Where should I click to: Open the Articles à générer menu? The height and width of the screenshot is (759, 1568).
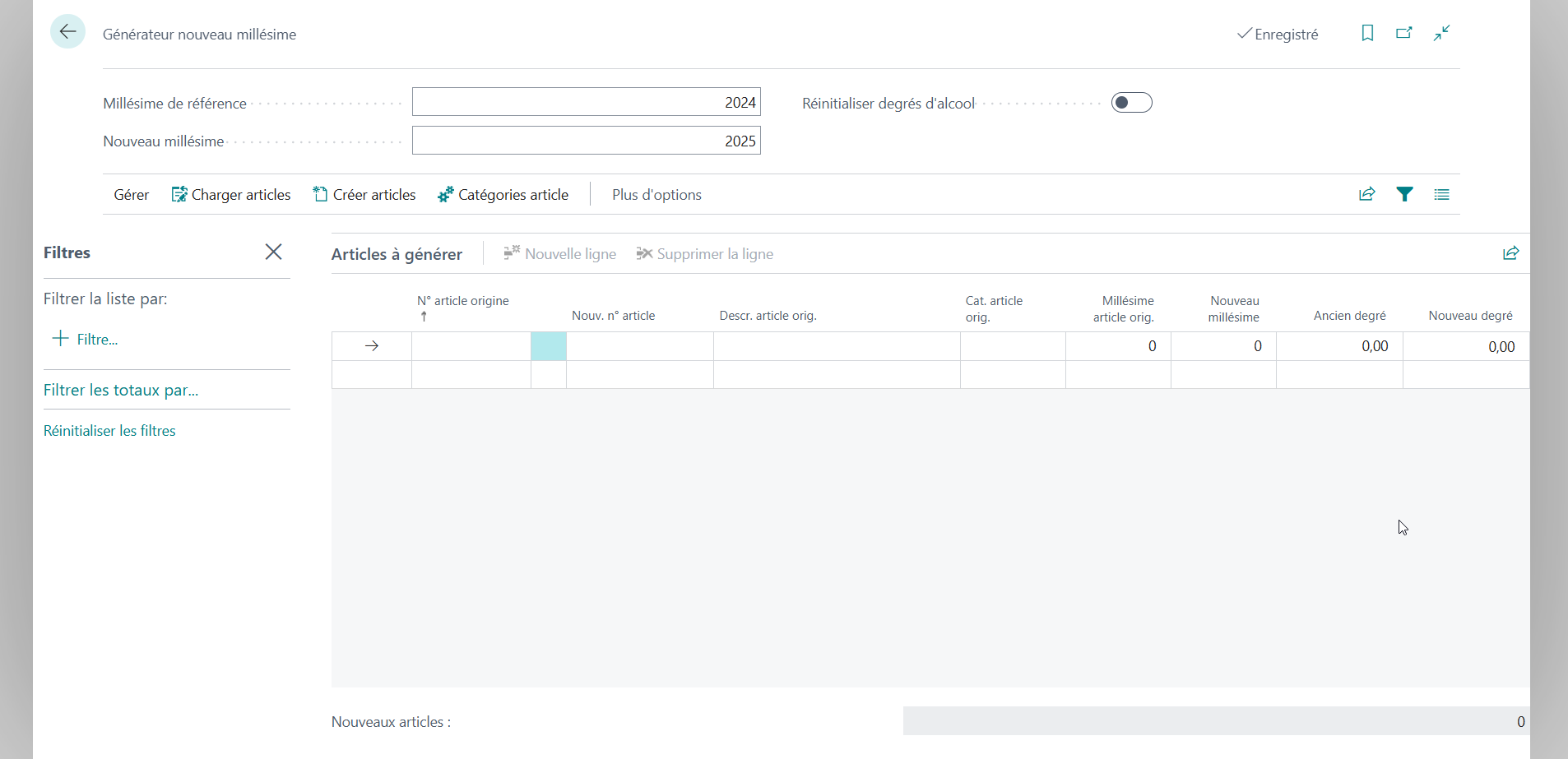pos(397,254)
